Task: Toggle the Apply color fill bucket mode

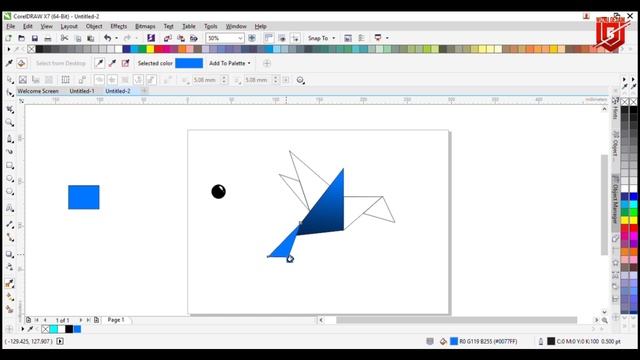Action: (x=22, y=63)
